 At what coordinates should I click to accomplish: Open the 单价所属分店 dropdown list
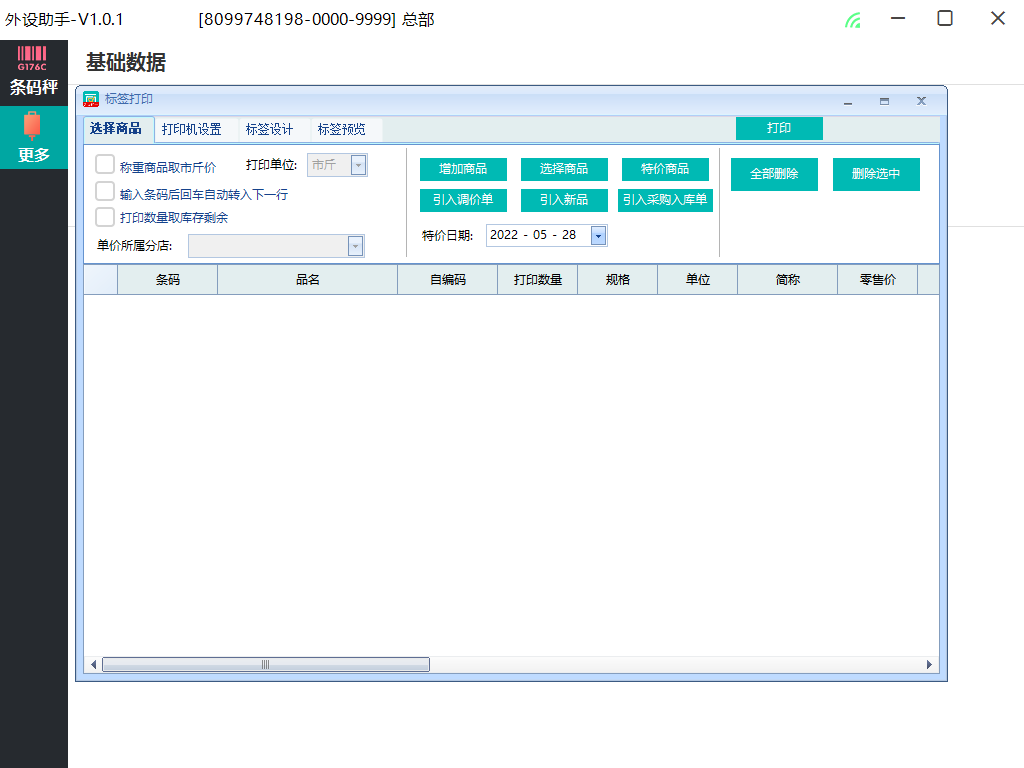click(355, 246)
